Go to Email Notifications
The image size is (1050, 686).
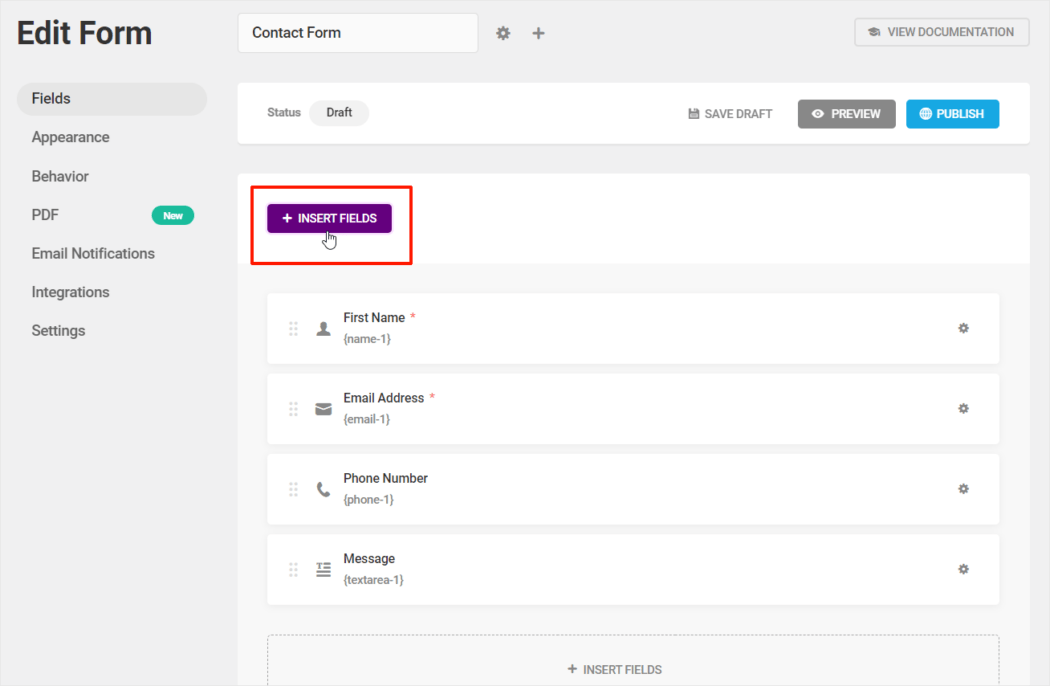(93, 253)
